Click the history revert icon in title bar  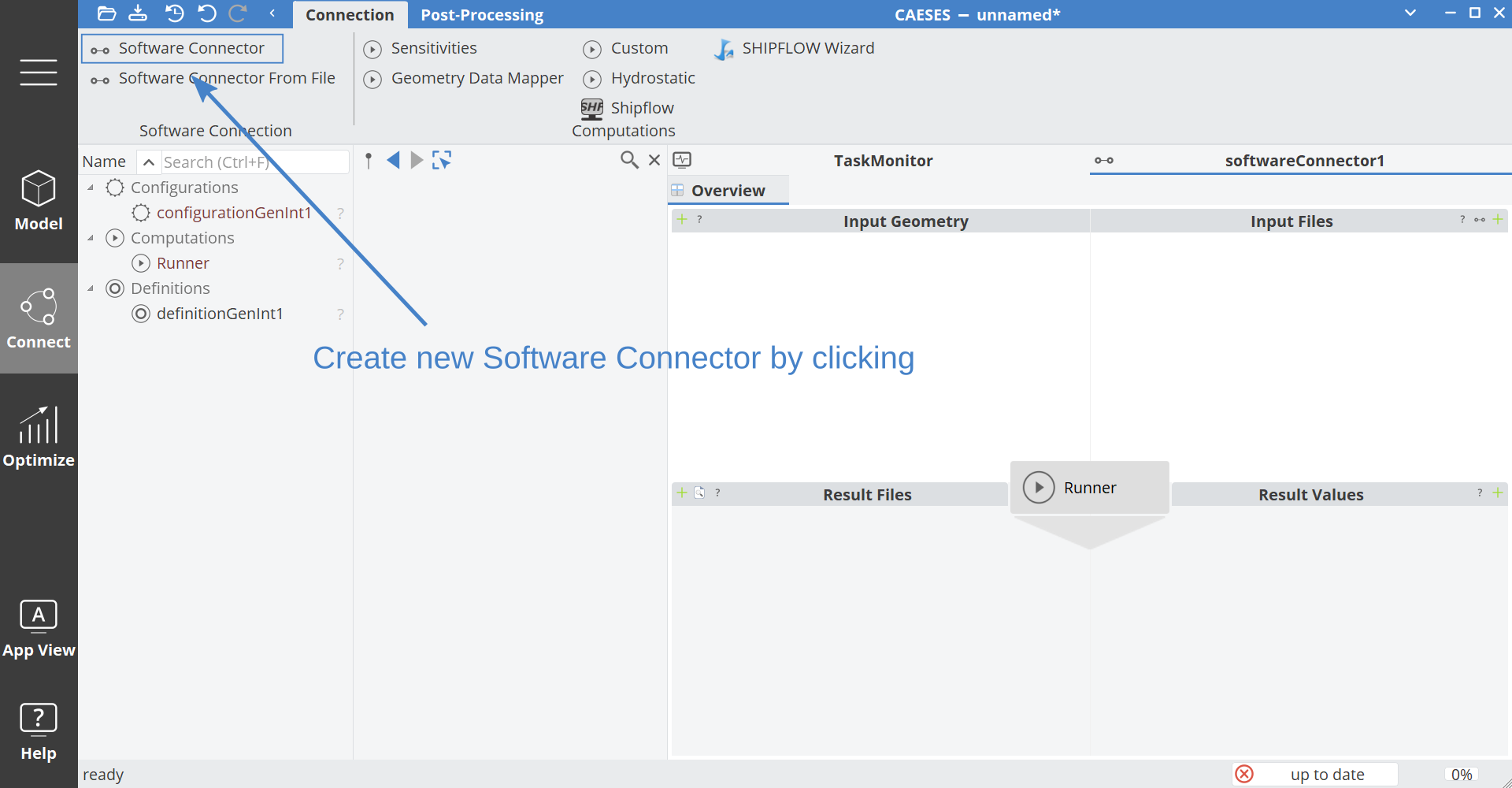[x=174, y=13]
